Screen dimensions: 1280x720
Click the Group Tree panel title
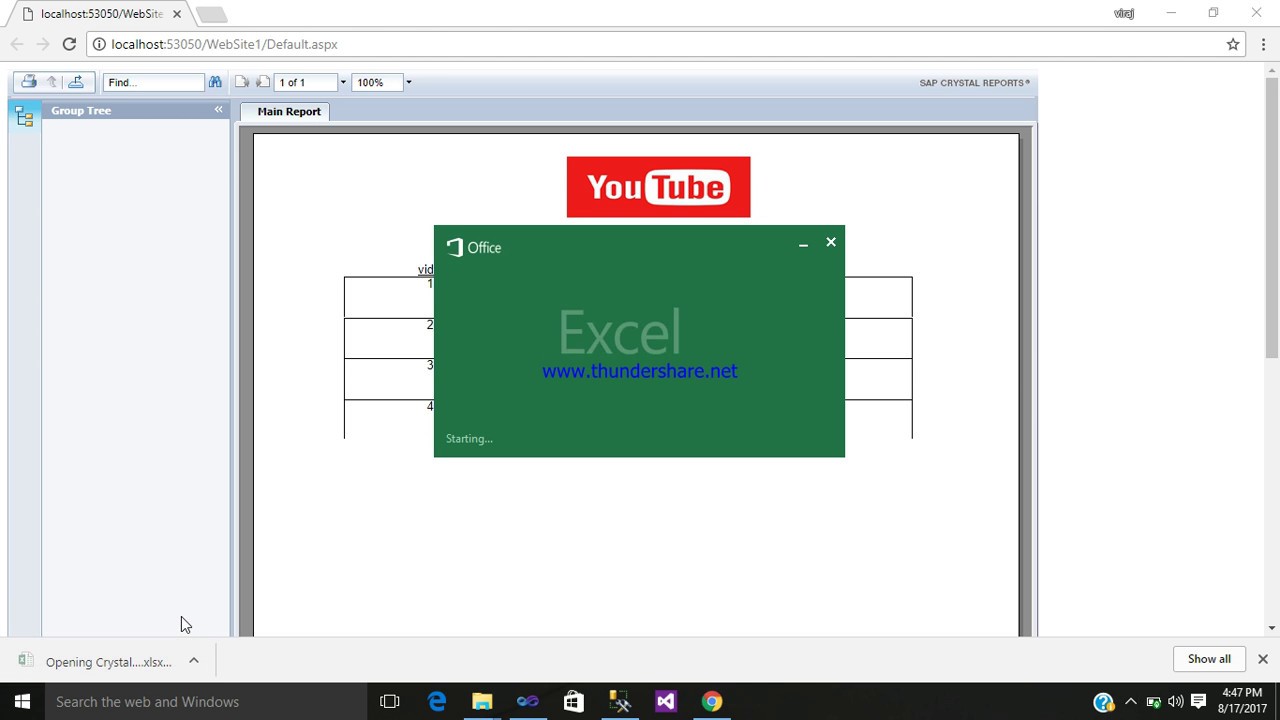tap(81, 110)
